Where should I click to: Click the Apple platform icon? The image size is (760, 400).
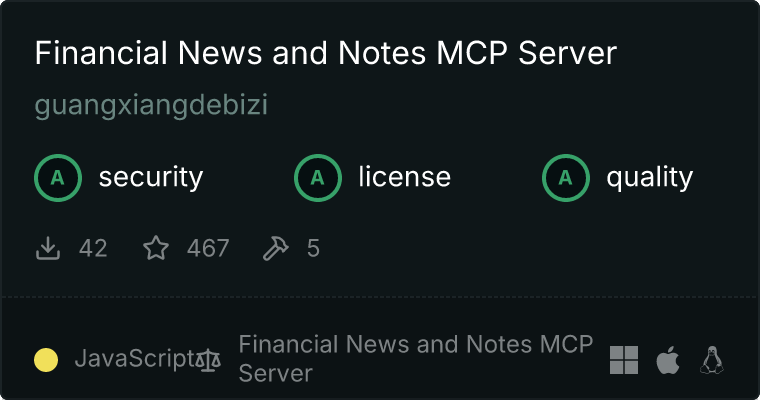668,360
